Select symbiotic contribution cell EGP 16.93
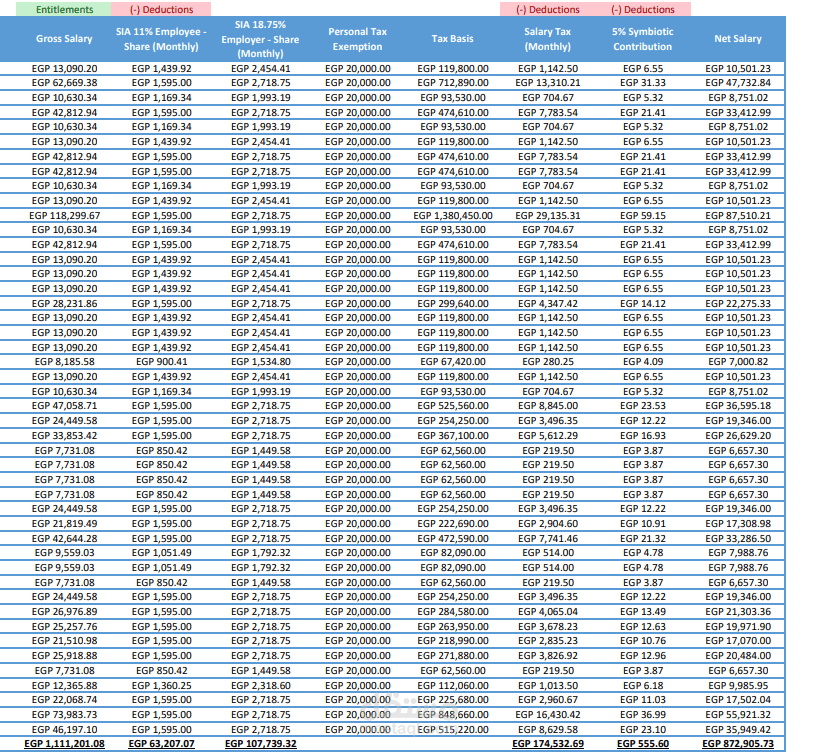The width and height of the screenshot is (818, 752). pyautogui.click(x=643, y=436)
